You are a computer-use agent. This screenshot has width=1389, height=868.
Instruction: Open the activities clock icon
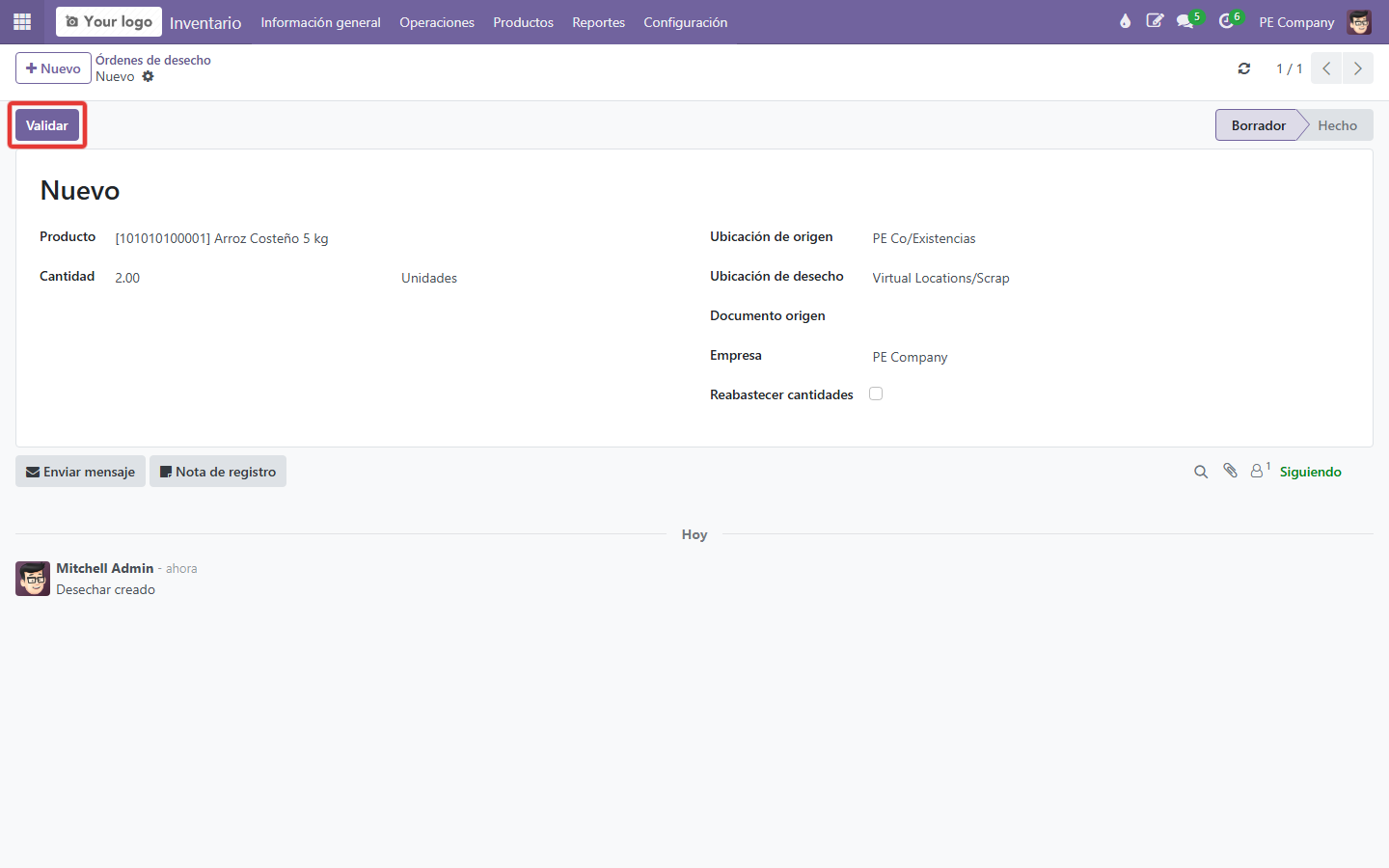tap(1226, 21)
